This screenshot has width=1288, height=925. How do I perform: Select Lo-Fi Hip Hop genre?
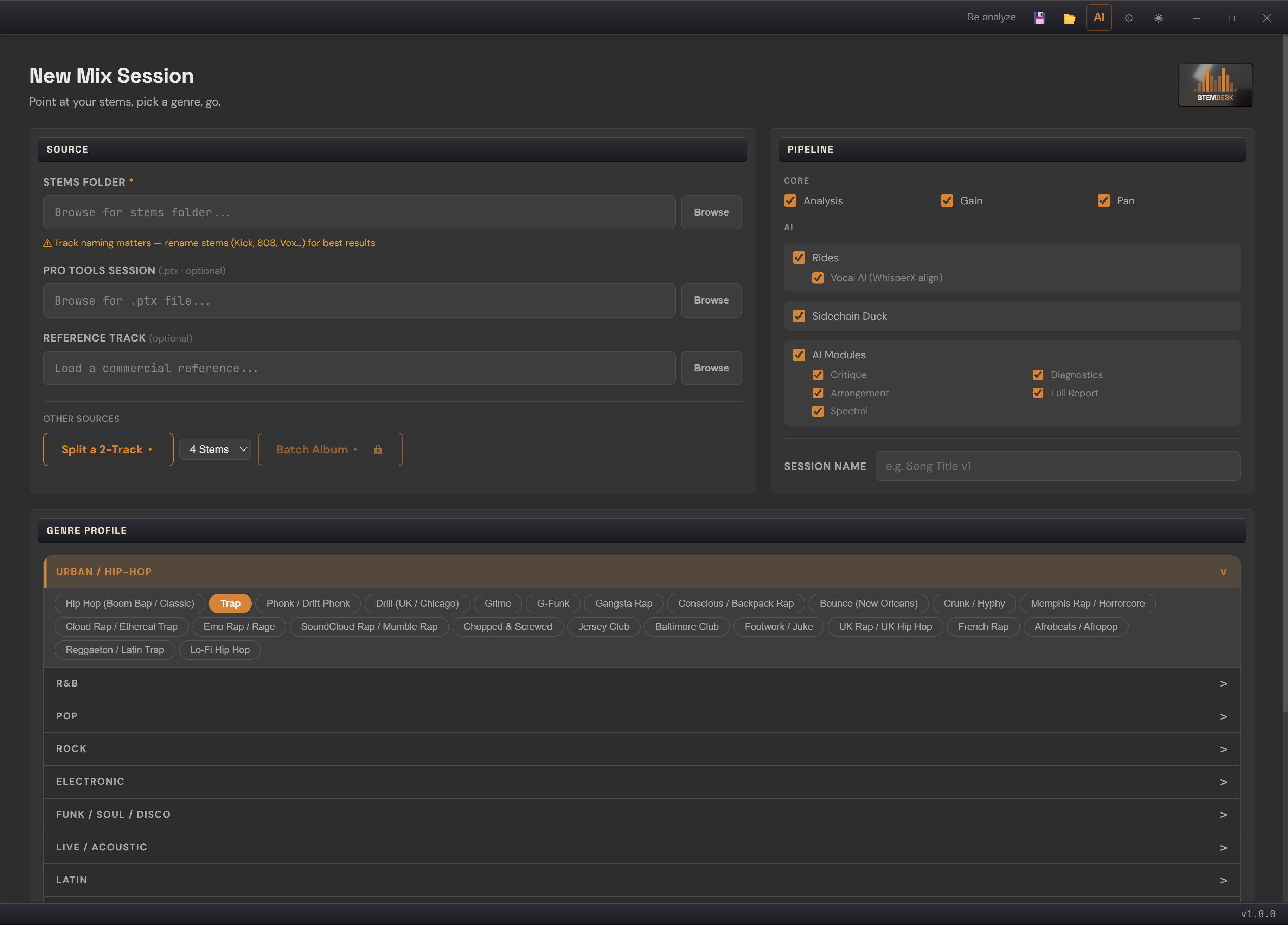point(220,650)
